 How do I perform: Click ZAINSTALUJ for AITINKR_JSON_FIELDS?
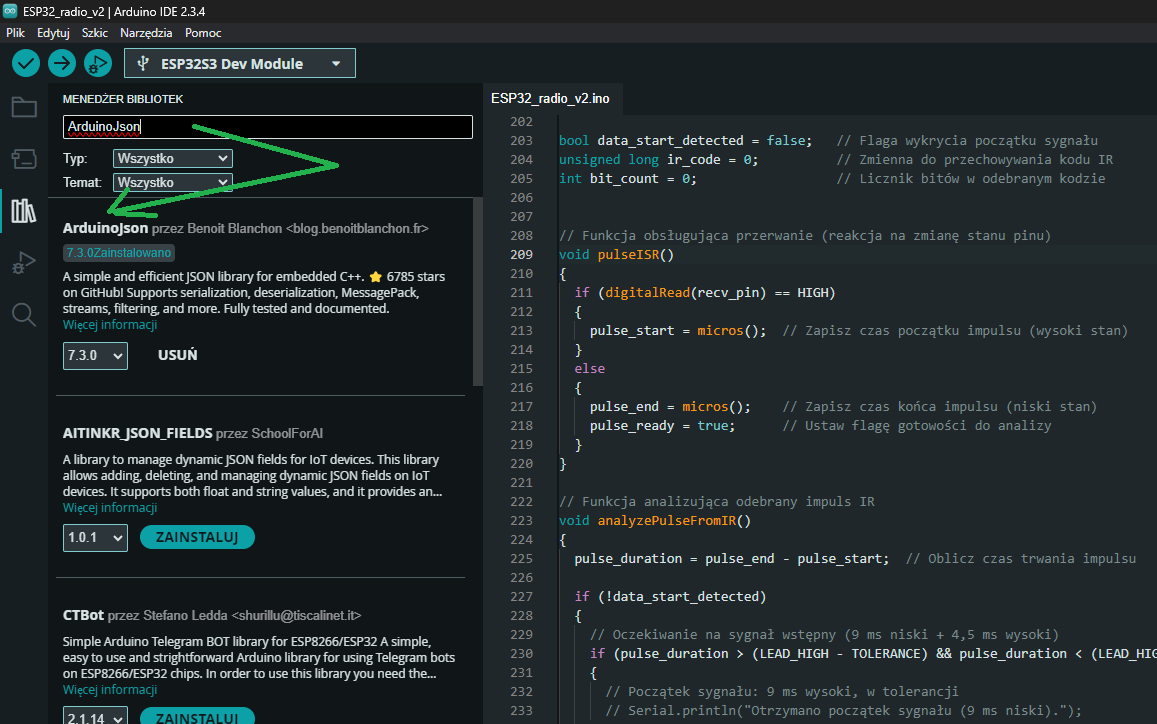pos(197,537)
